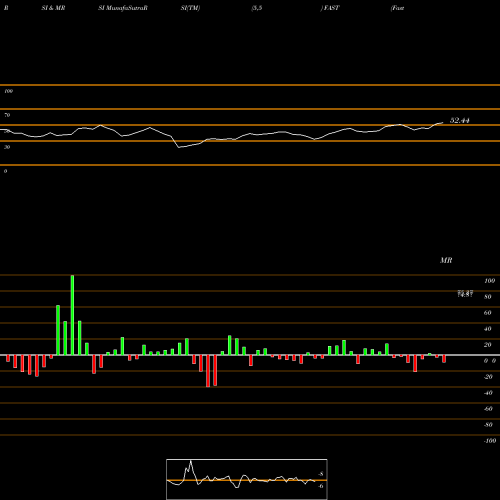Click the 74.81 value in the MR panel
The width and height of the screenshot is (500, 500).
click(465, 294)
